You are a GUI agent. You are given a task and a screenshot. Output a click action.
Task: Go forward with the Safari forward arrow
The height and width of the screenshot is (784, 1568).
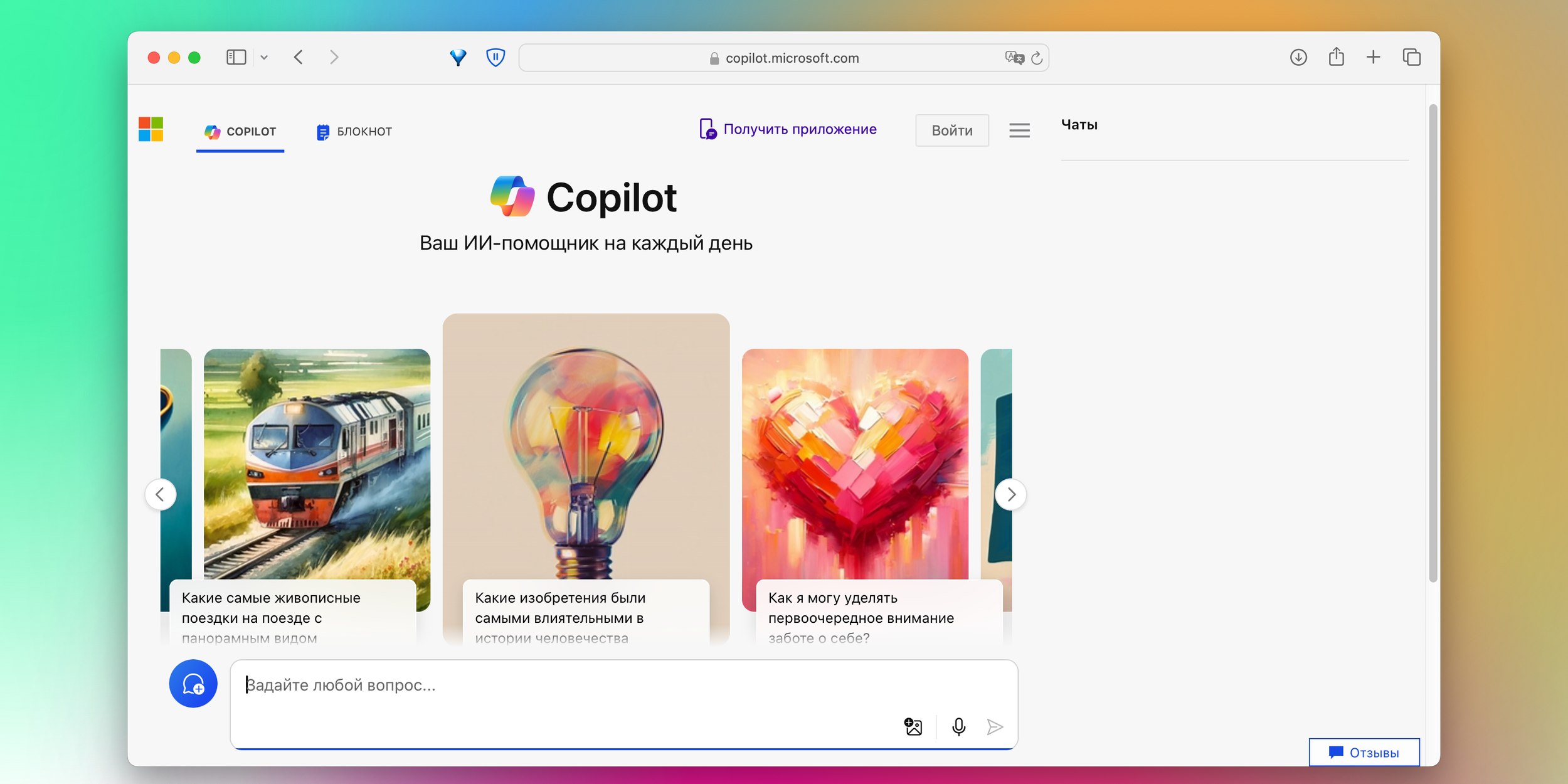(334, 58)
